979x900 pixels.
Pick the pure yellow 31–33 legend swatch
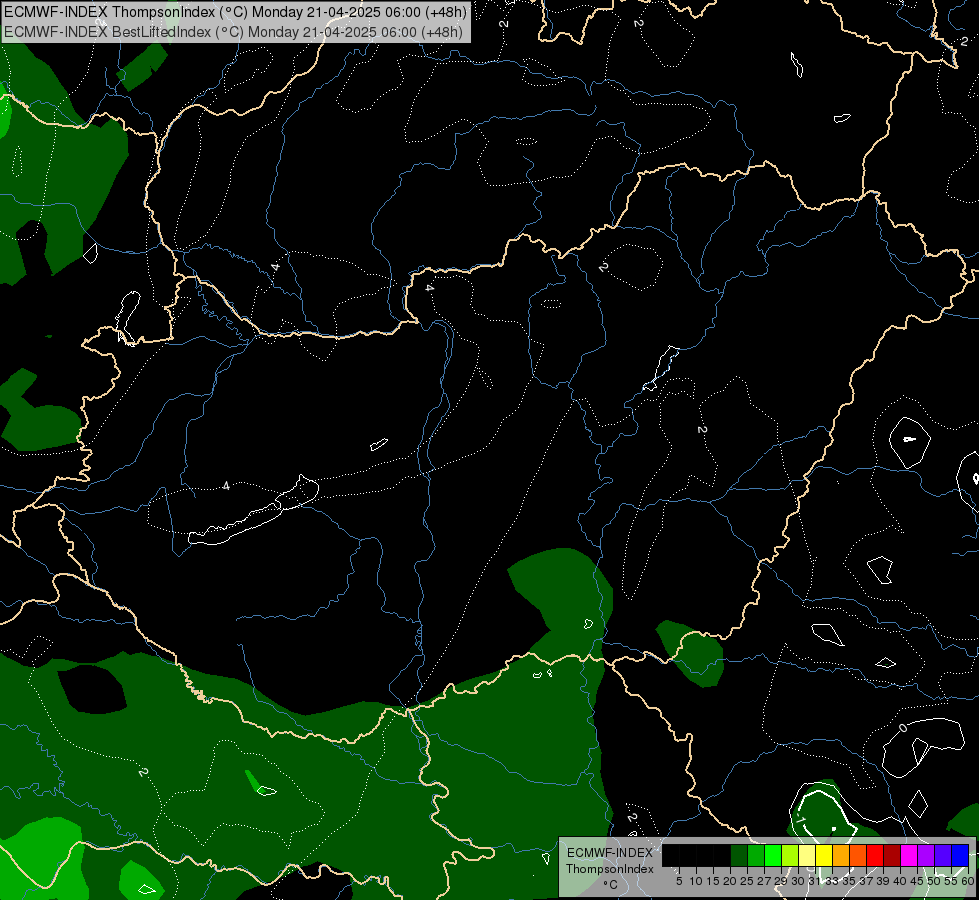824,855
